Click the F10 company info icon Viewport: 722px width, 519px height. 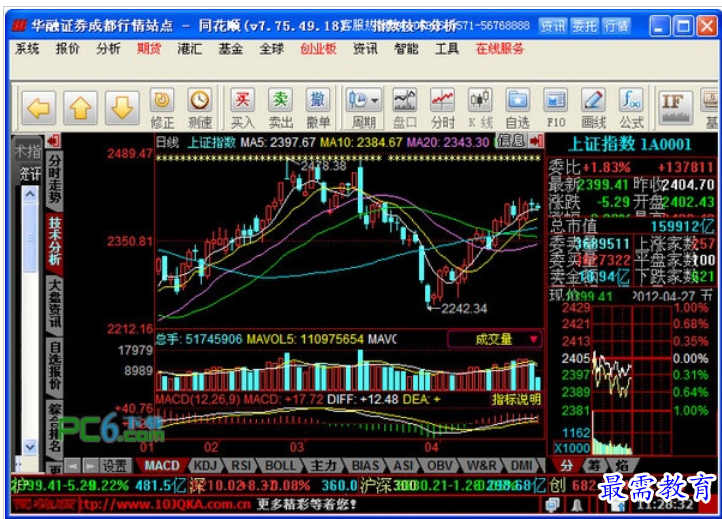pyautogui.click(x=555, y=109)
